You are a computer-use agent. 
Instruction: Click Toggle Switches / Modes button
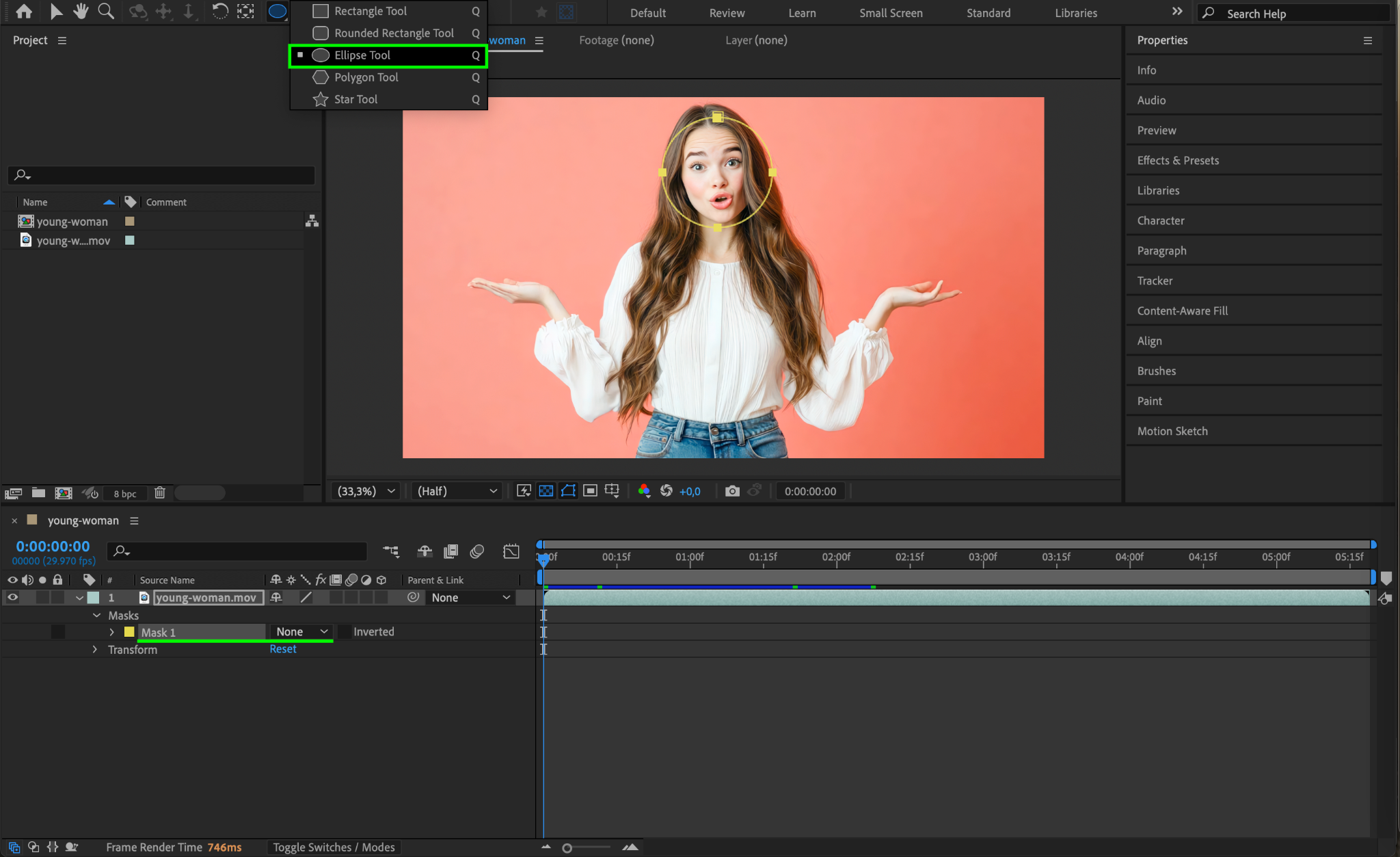tap(334, 847)
